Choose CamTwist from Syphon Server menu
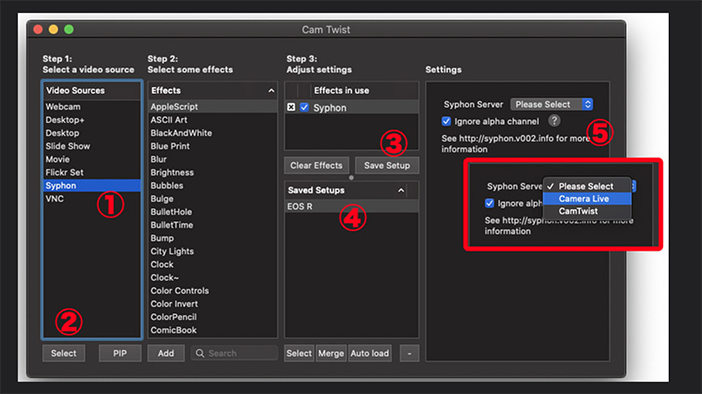The width and height of the screenshot is (702, 394). click(587, 211)
